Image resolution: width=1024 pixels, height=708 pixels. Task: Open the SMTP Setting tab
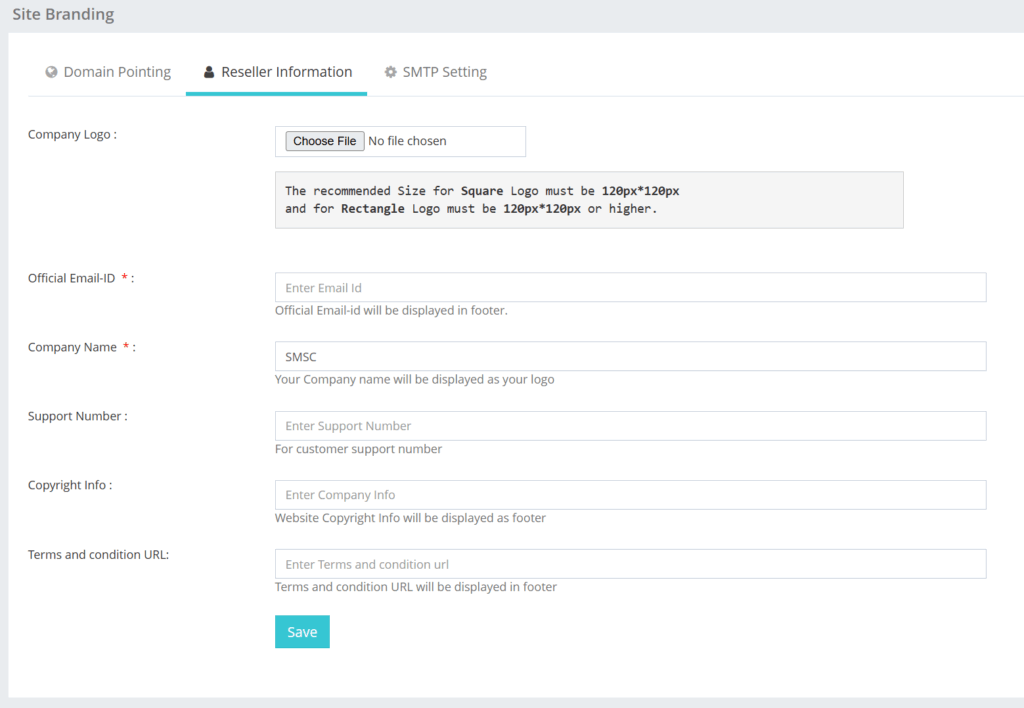(444, 72)
